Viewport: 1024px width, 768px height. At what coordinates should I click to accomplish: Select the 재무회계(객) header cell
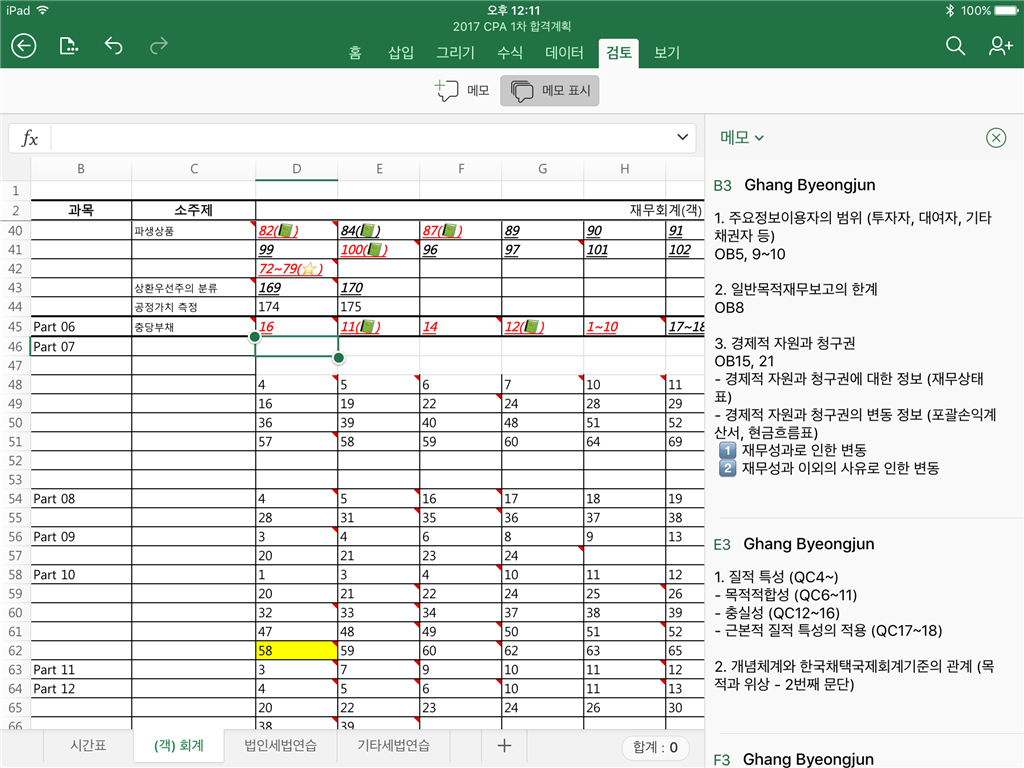480,210
